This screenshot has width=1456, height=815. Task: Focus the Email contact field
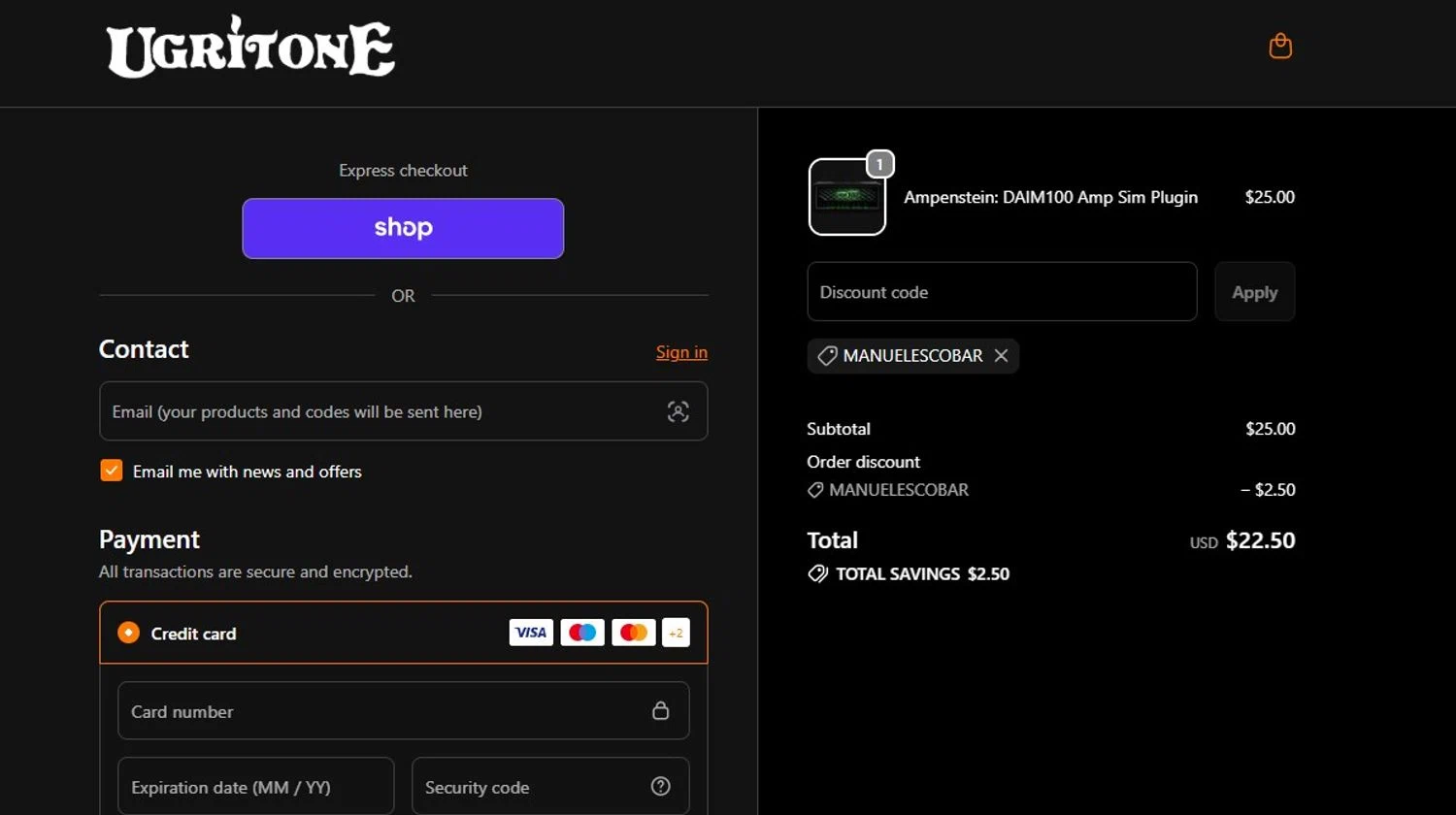tap(403, 411)
